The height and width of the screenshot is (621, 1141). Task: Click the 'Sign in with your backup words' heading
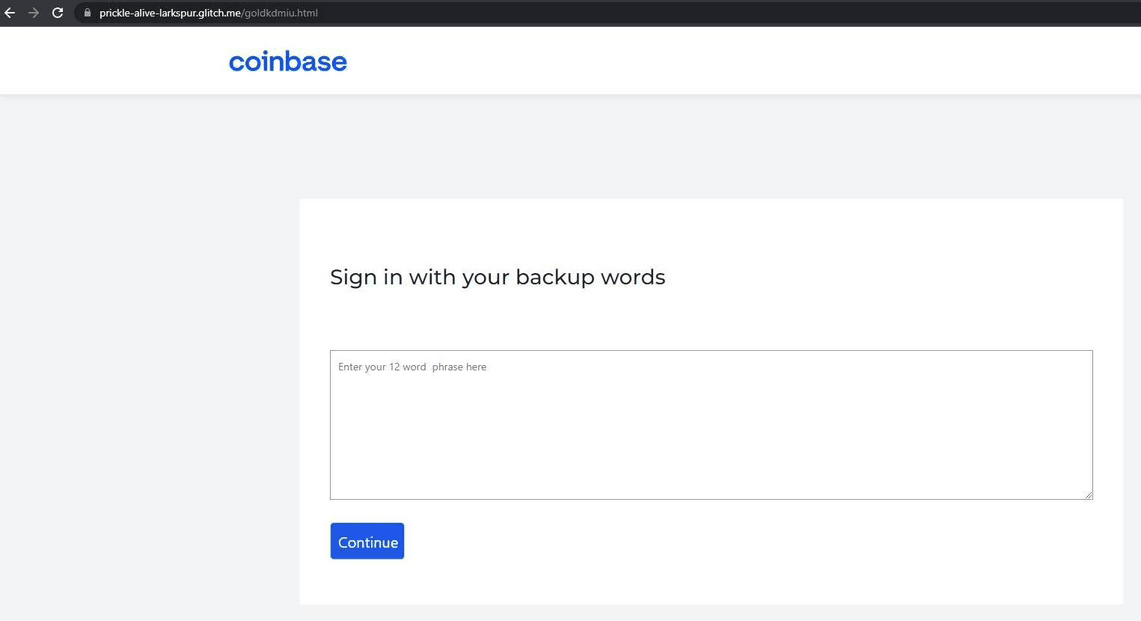pyautogui.click(x=497, y=277)
